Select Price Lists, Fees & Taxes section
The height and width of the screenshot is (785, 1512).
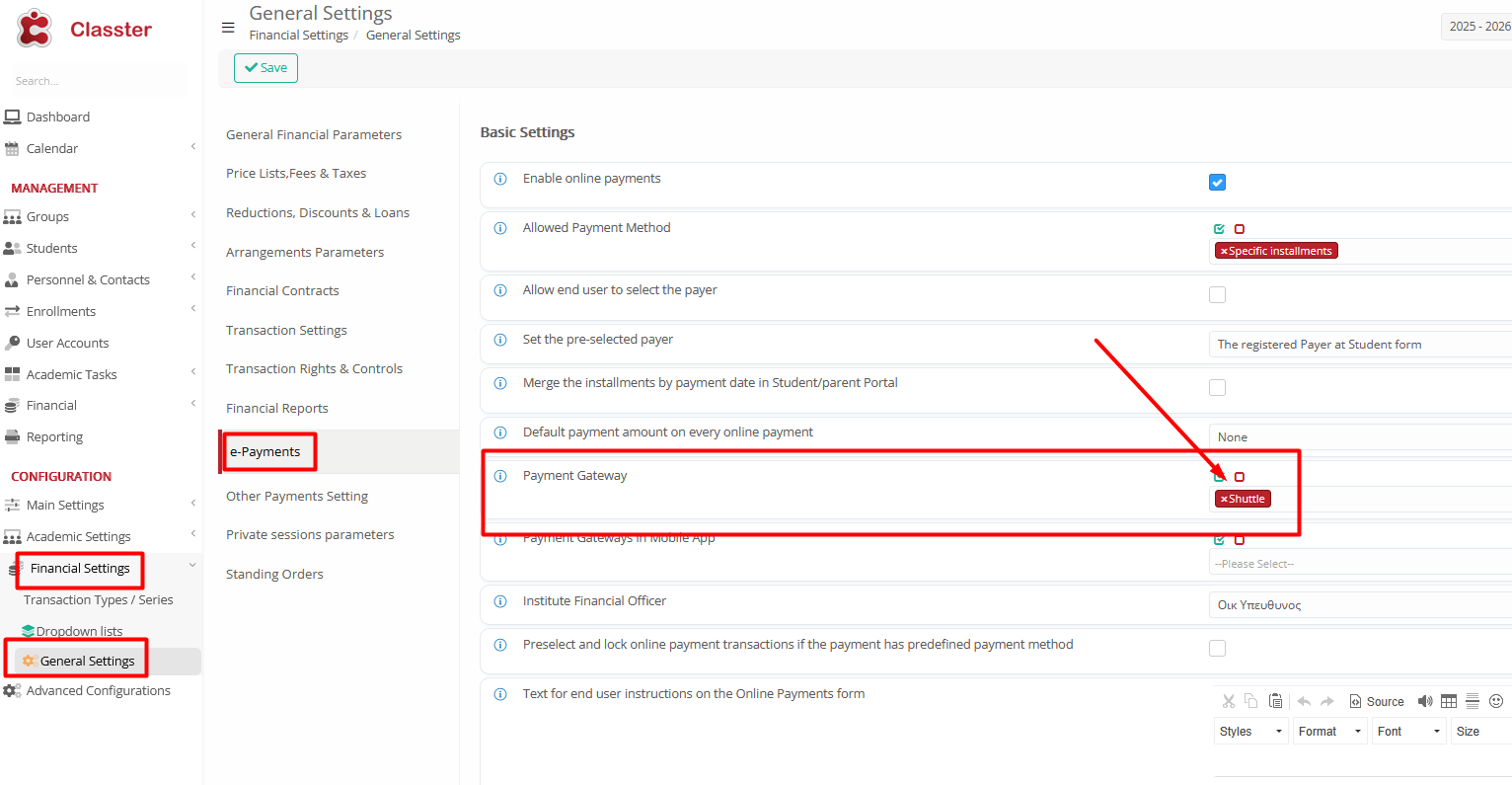coord(296,173)
